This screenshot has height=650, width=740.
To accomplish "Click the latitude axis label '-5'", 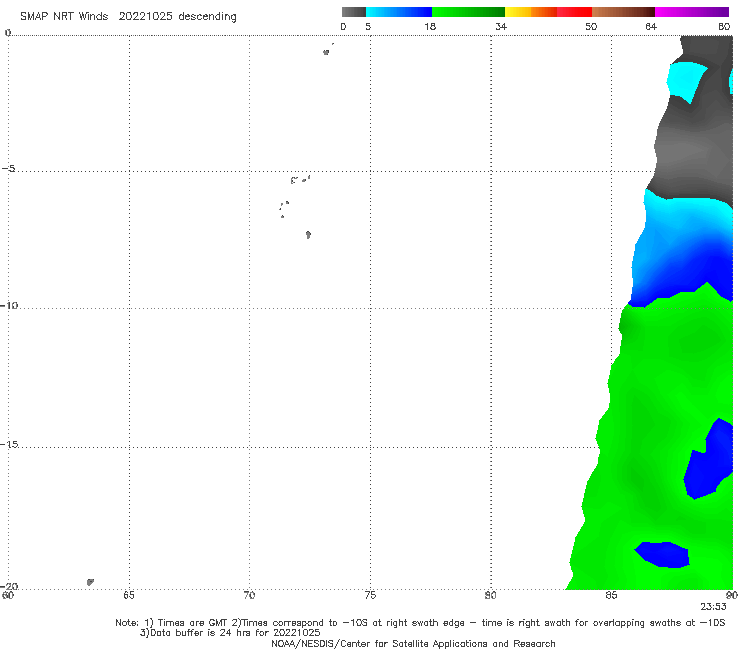I will (8, 169).
